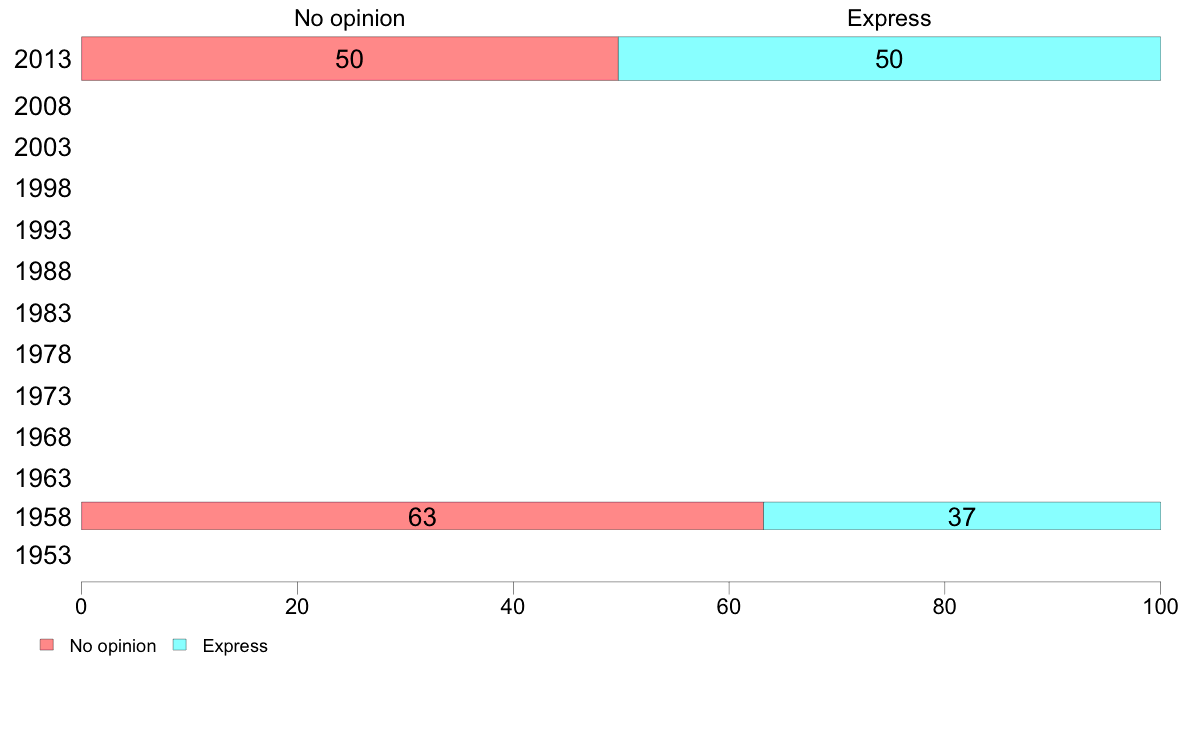Click the 2003 year label
The width and height of the screenshot is (1188, 736).
coord(42,147)
